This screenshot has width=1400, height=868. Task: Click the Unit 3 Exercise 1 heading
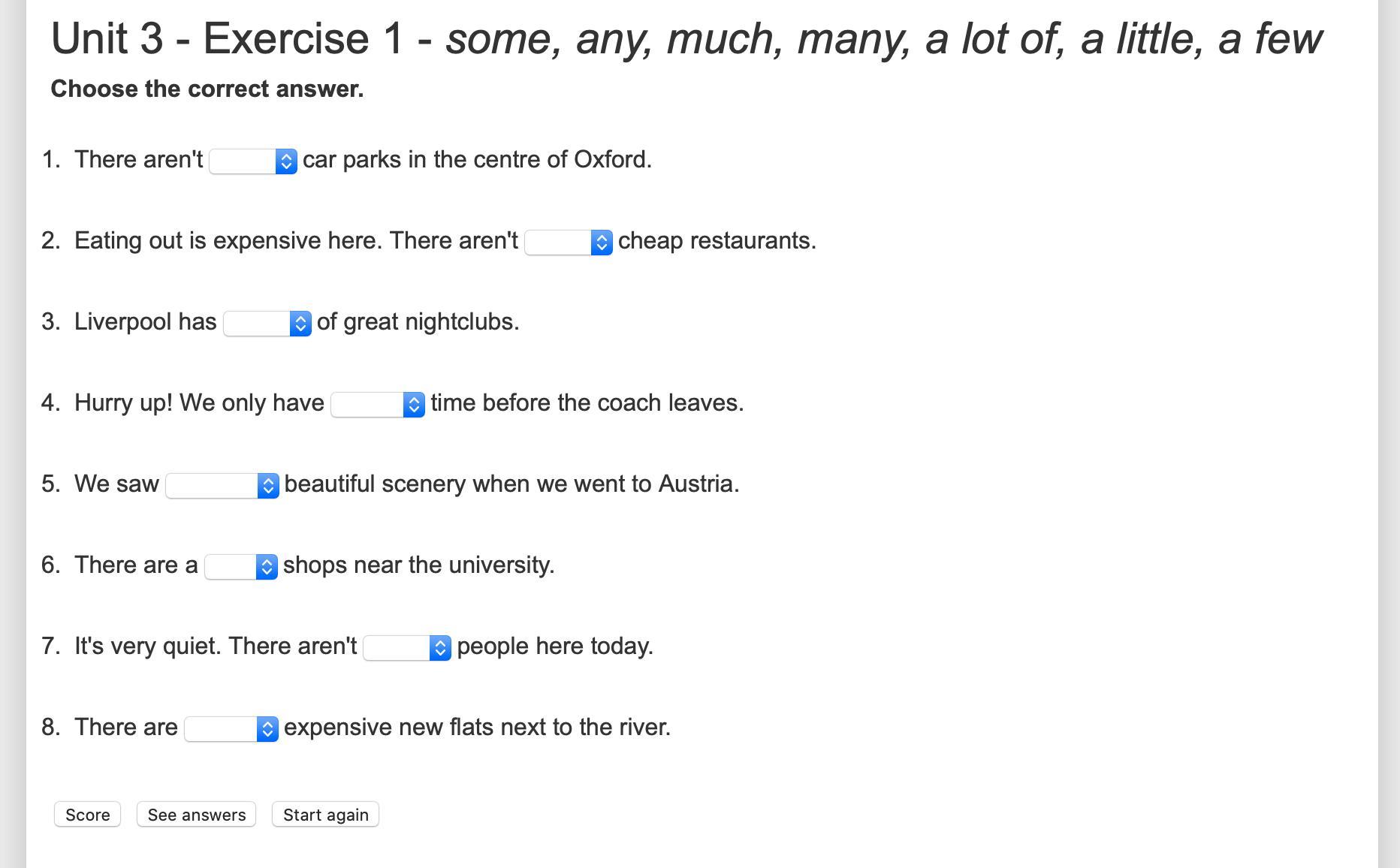pyautogui.click(x=686, y=38)
